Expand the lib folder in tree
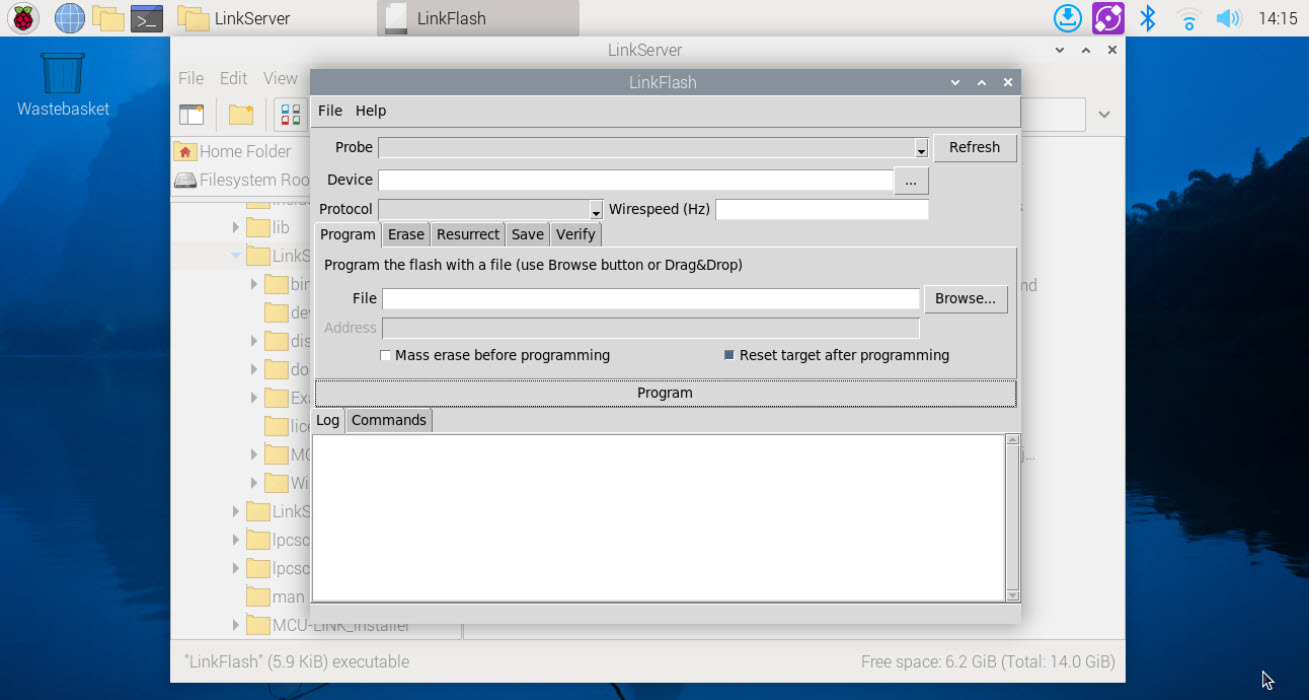 237,228
